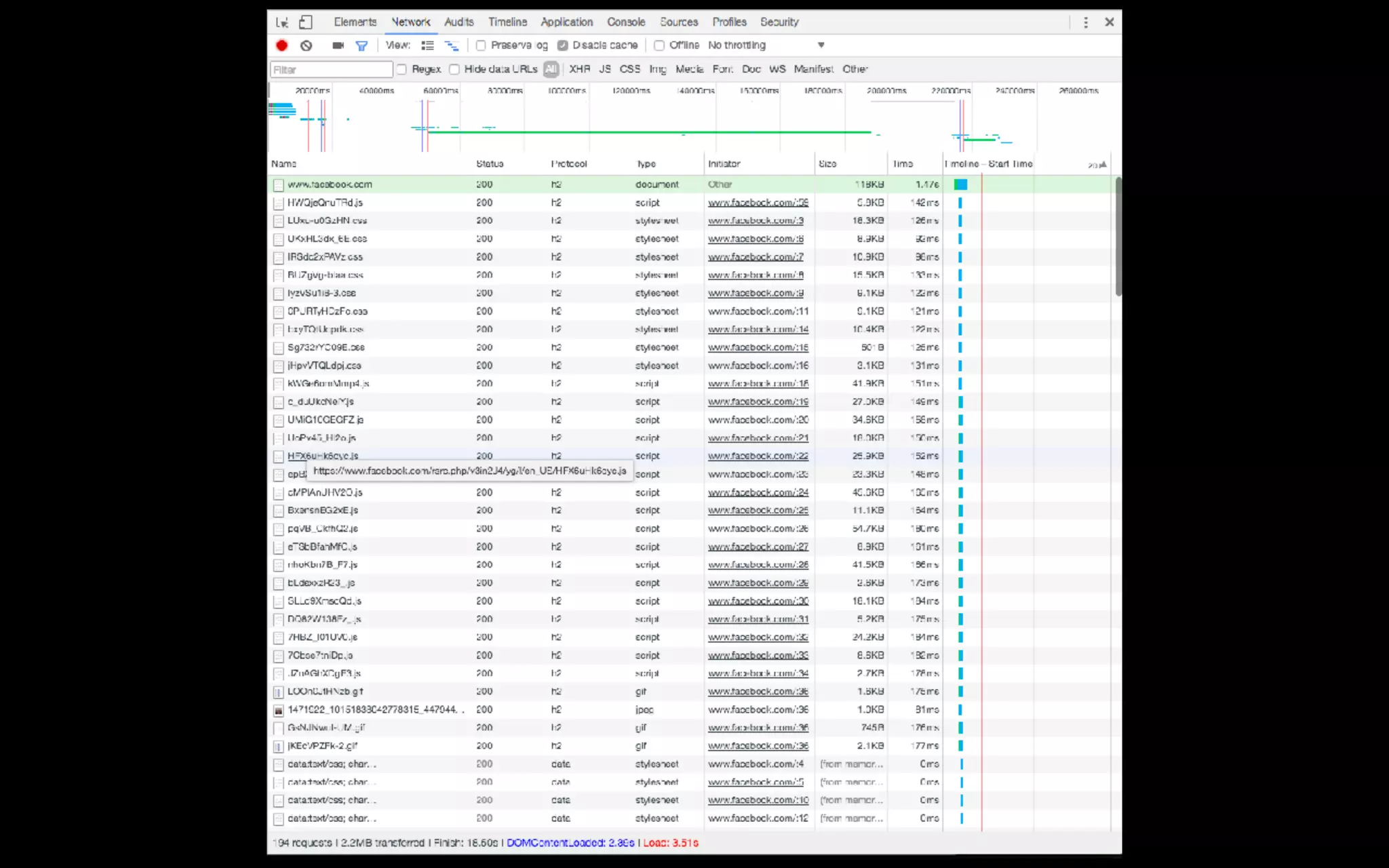Toggle the filter funnel icon
This screenshot has width=1389, height=868.
tap(361, 45)
